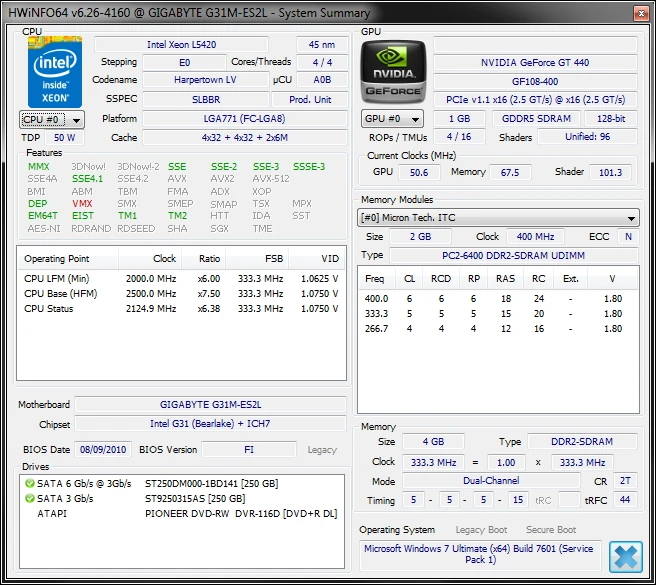Click the VMX feature flag in red
The width and height of the screenshot is (656, 585).
(x=82, y=204)
